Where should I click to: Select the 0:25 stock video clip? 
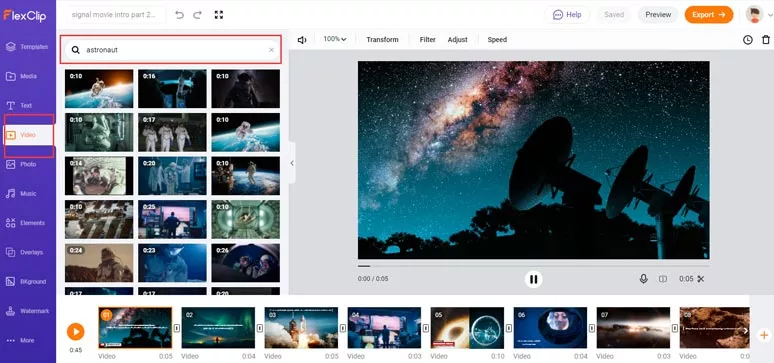172,219
